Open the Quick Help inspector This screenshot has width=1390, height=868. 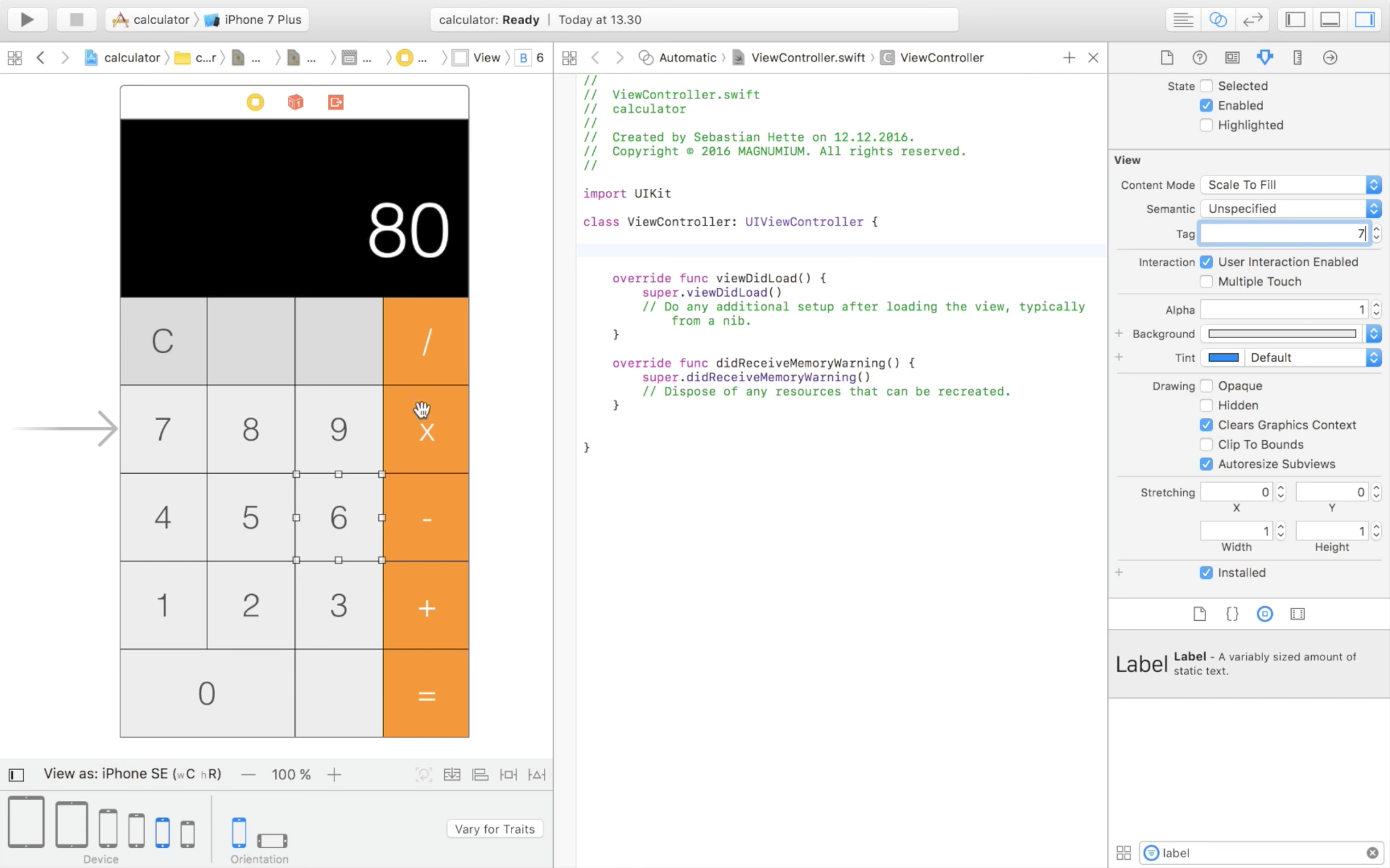[1199, 57]
